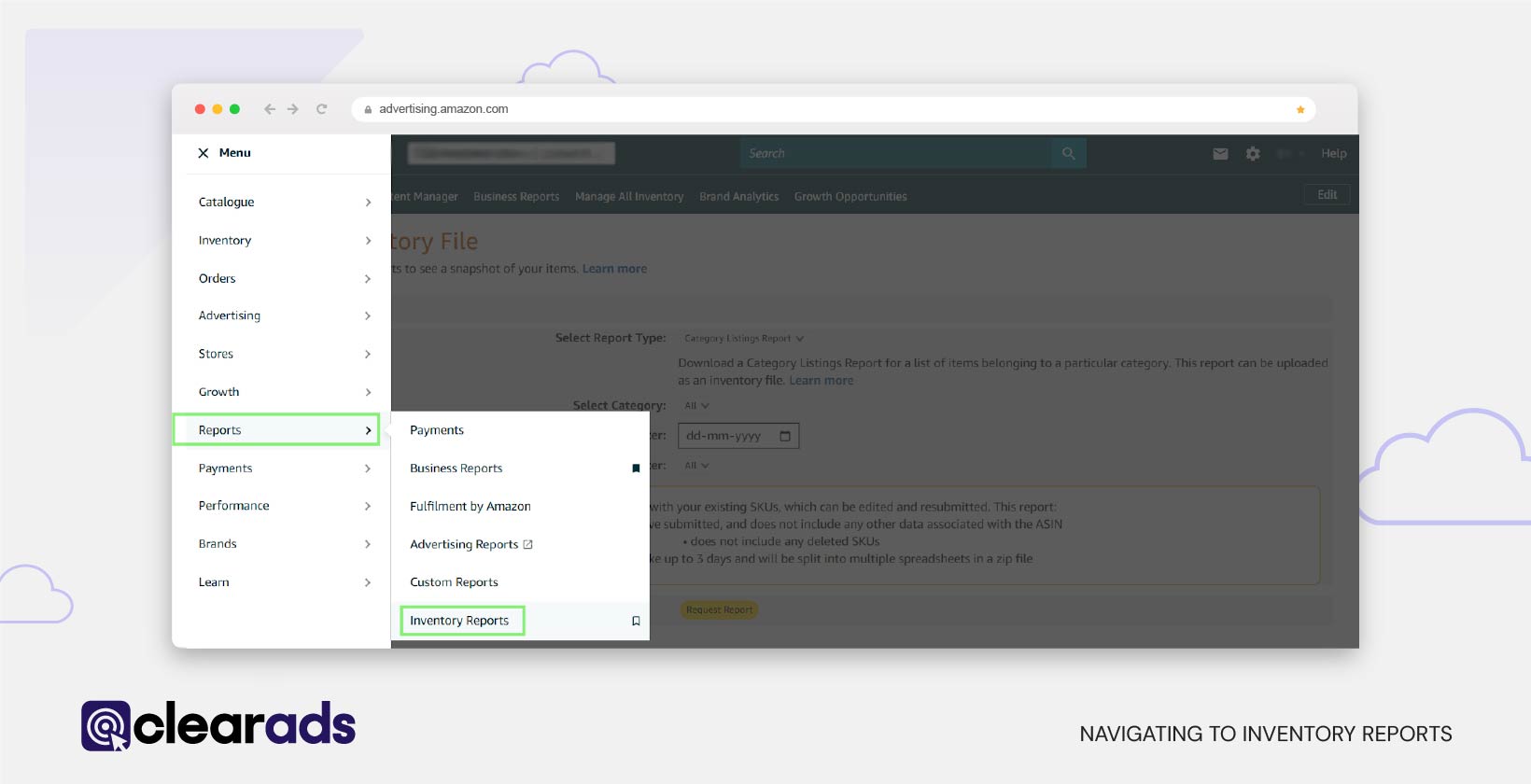
Task: Click the bookmark star in the address bar
Action: pyautogui.click(x=1300, y=109)
